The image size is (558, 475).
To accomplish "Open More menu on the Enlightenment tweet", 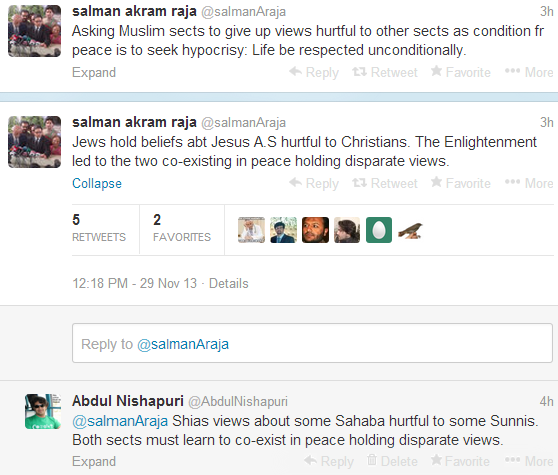I will (x=529, y=183).
